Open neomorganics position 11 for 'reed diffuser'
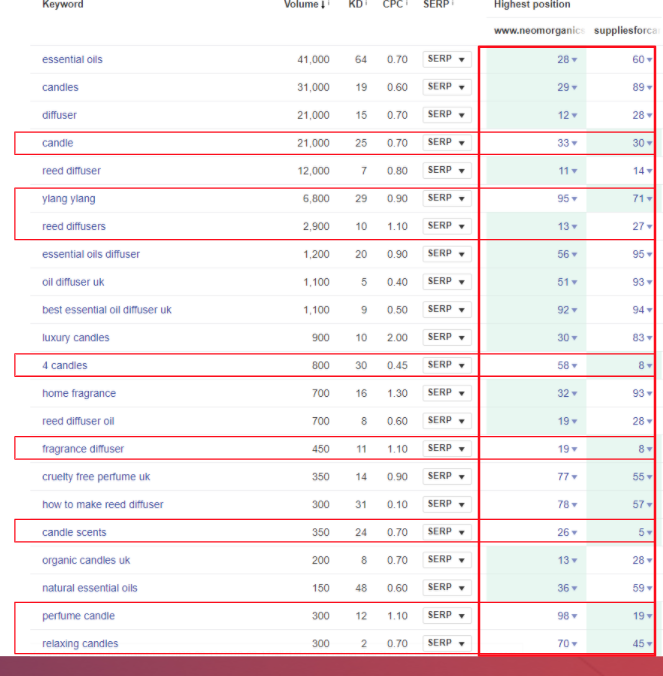Screen dimensions: 663x676 568,171
